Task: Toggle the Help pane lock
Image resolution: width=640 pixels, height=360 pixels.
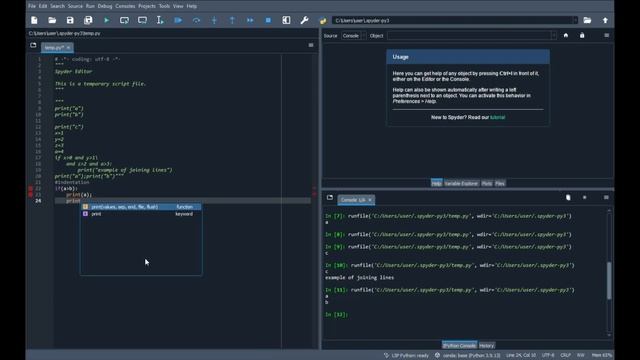Action: coord(582,36)
